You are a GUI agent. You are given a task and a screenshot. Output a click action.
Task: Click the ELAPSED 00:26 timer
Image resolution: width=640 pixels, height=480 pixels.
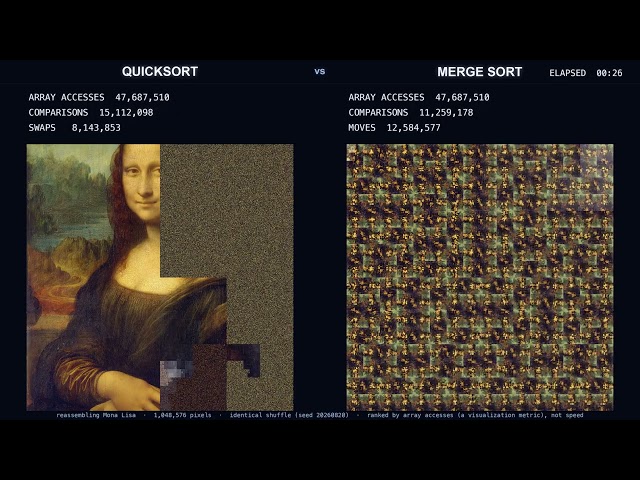[586, 73]
